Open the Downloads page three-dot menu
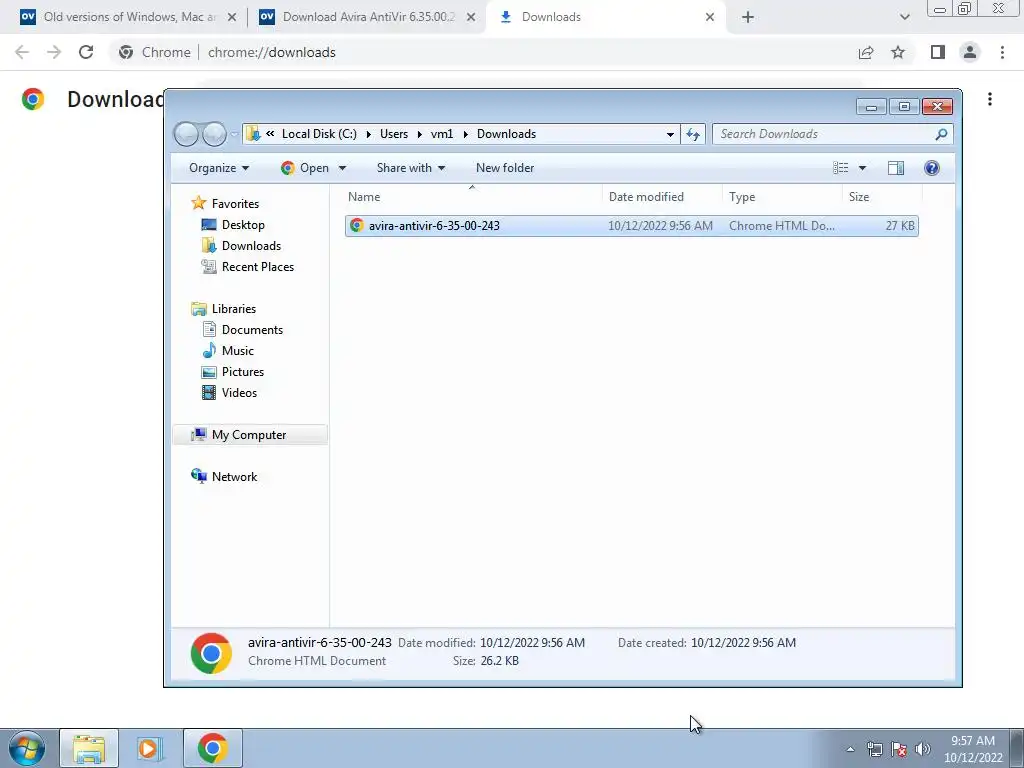The image size is (1024, 768). [990, 99]
